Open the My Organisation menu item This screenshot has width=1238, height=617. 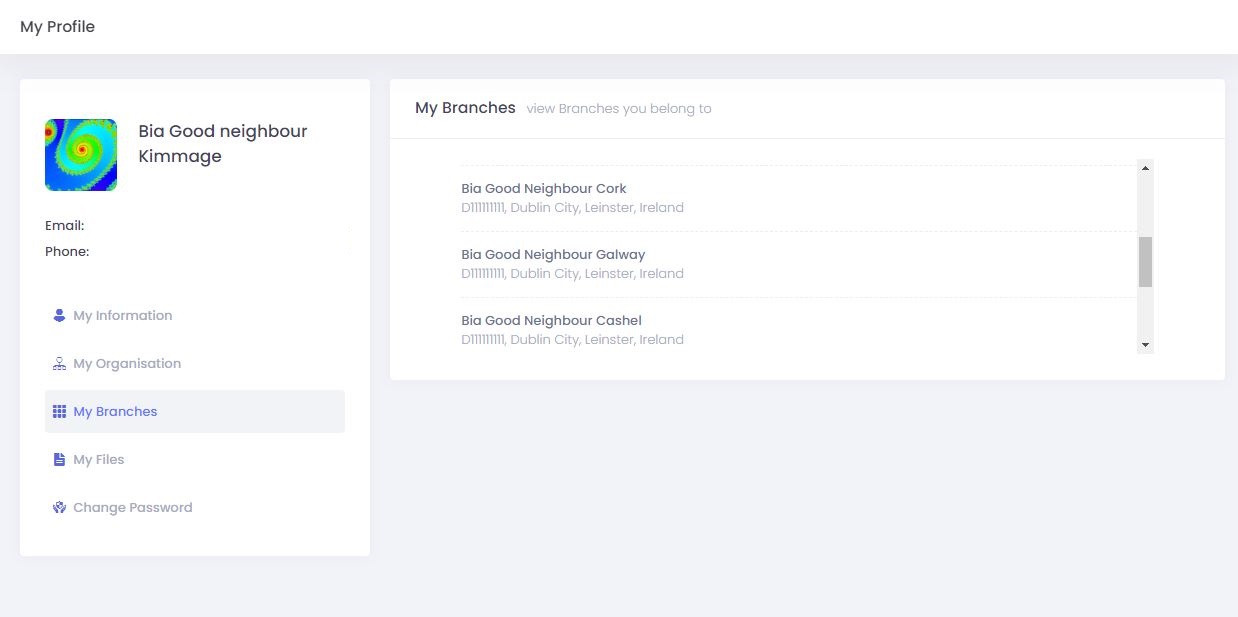[127, 364]
